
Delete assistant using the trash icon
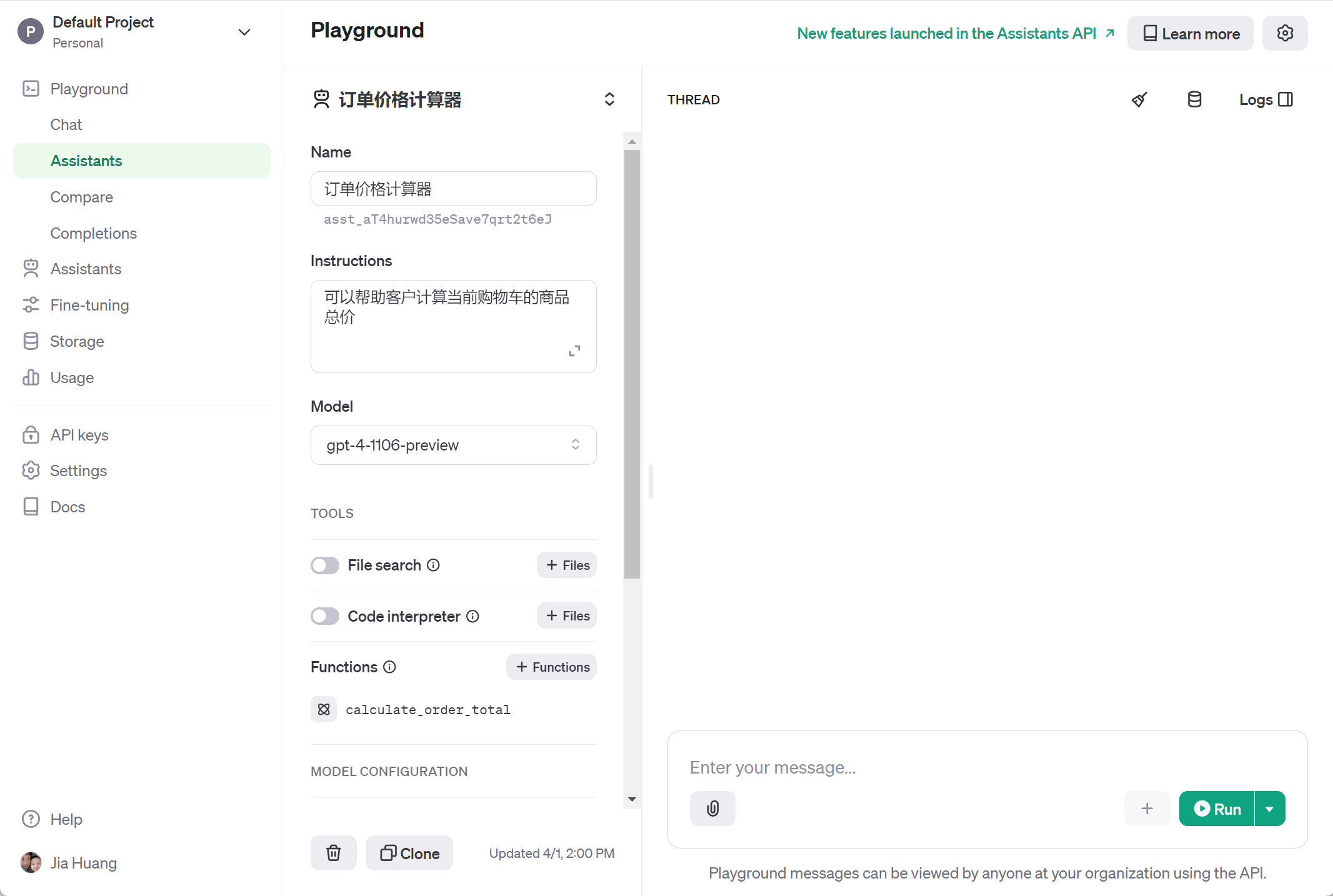[334, 853]
